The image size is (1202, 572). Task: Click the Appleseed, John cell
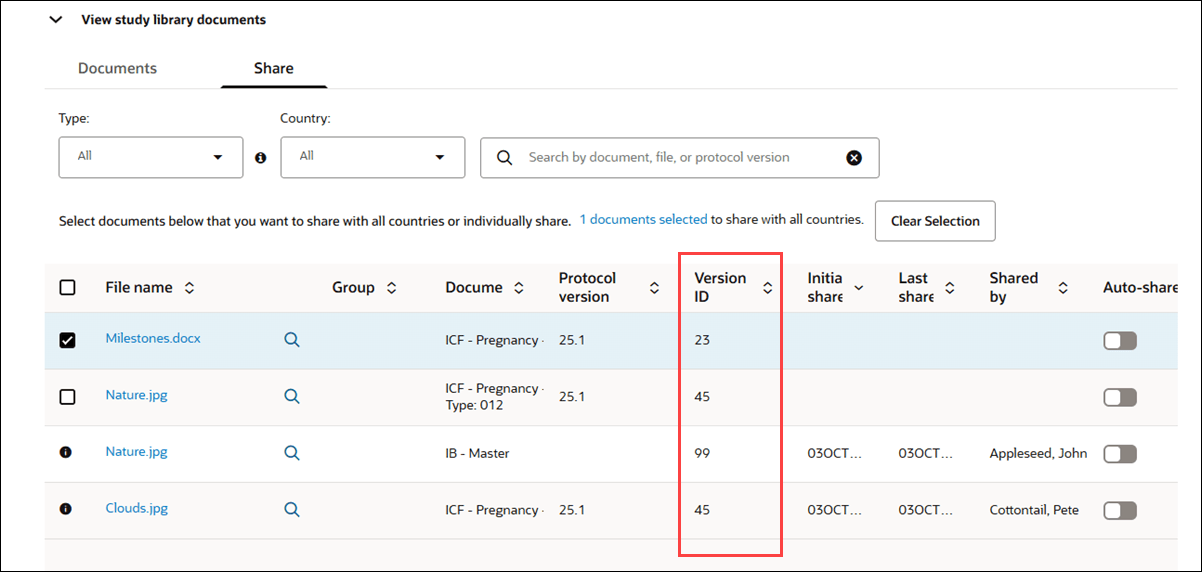(x=1038, y=453)
